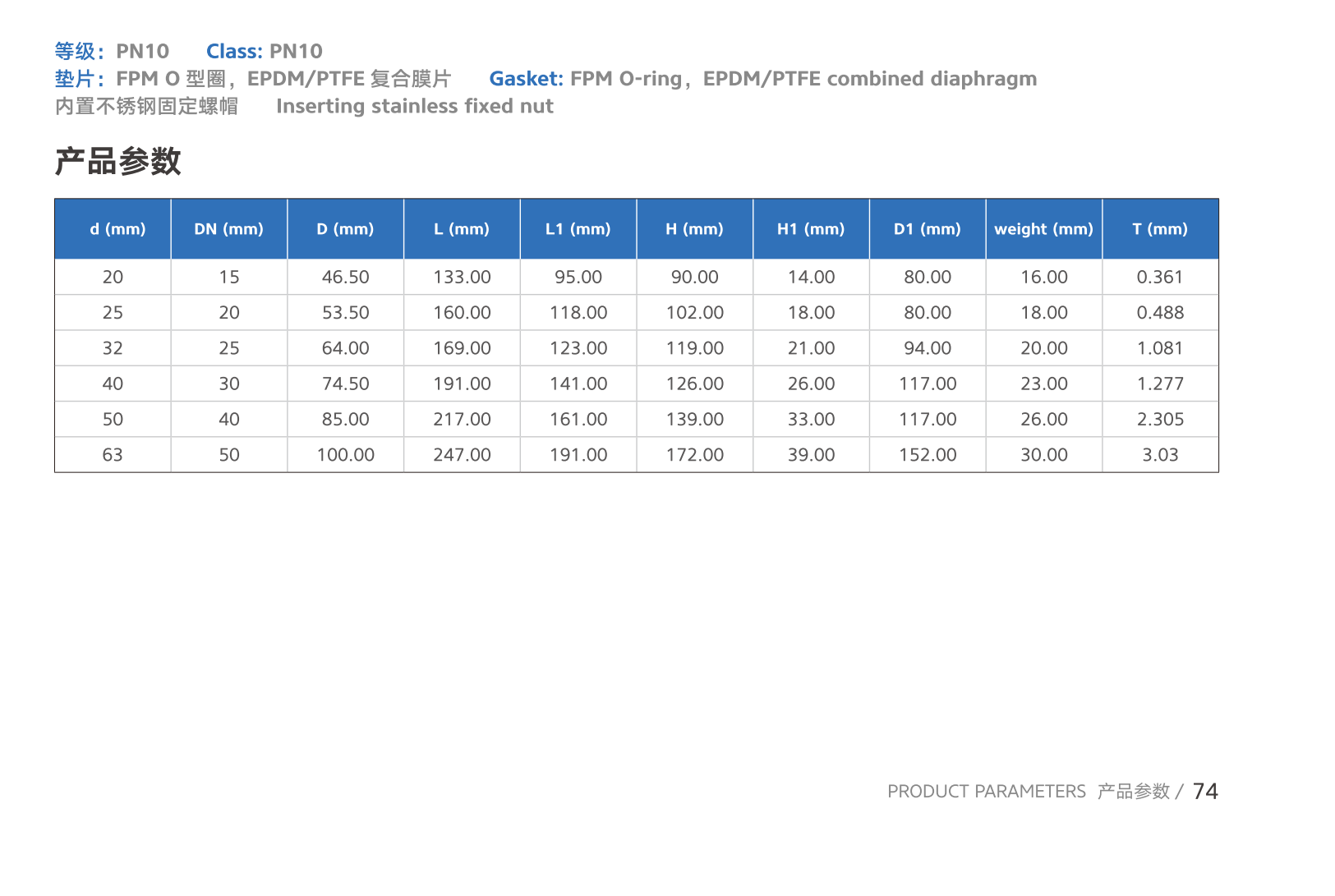This screenshot has width=1335, height=896.
Task: Click the 'H (mm)' column header
Action: 695,229
